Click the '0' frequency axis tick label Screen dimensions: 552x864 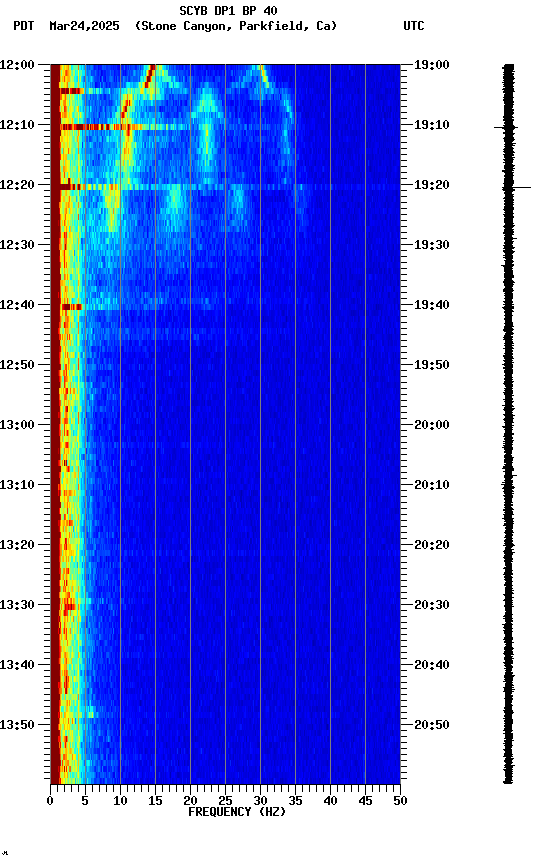coord(50,801)
